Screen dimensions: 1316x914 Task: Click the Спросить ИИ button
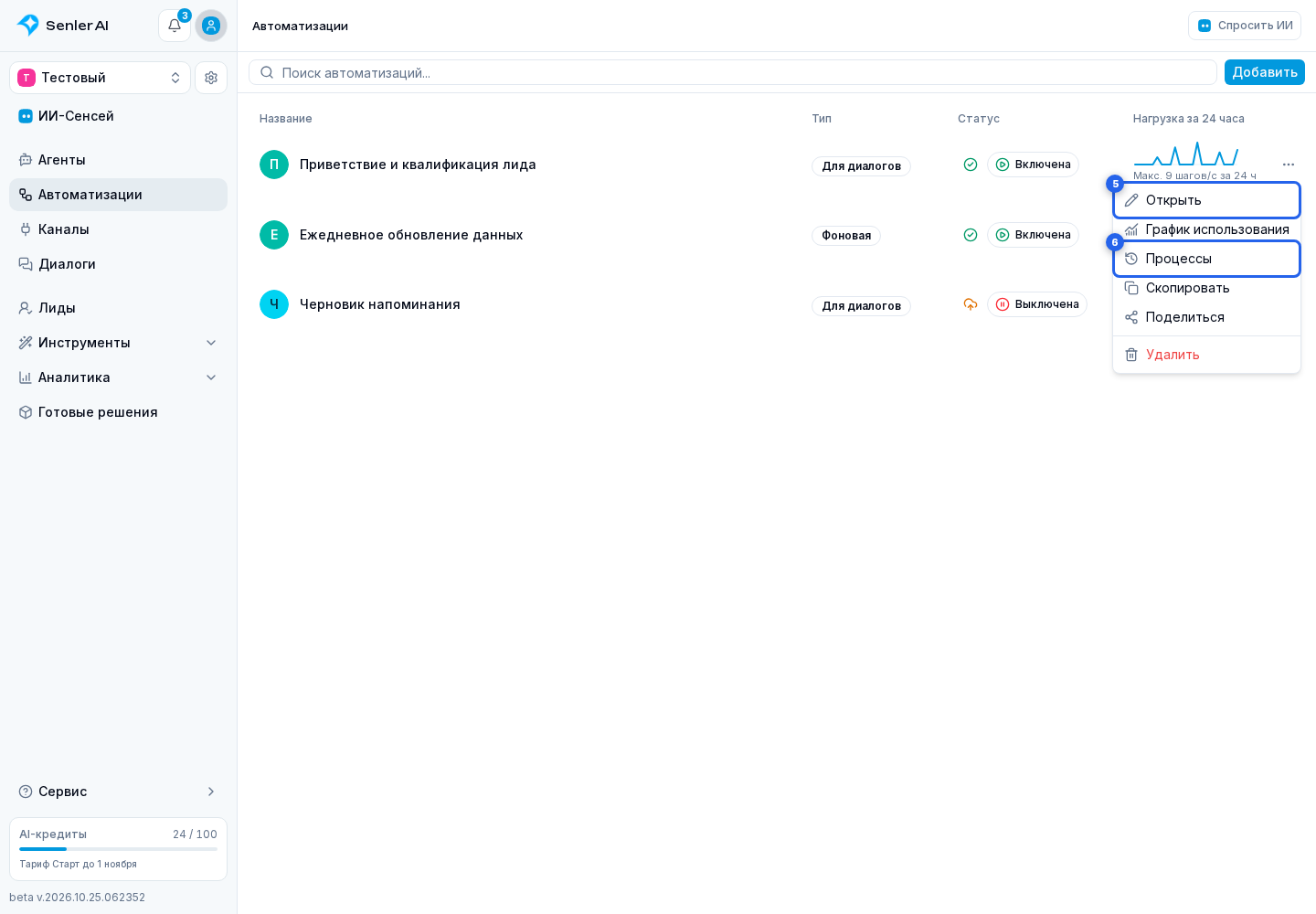coord(1245,26)
